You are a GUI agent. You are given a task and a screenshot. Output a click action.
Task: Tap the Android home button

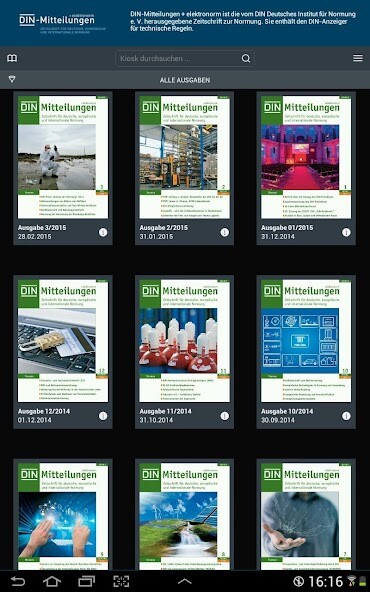click(x=52, y=581)
